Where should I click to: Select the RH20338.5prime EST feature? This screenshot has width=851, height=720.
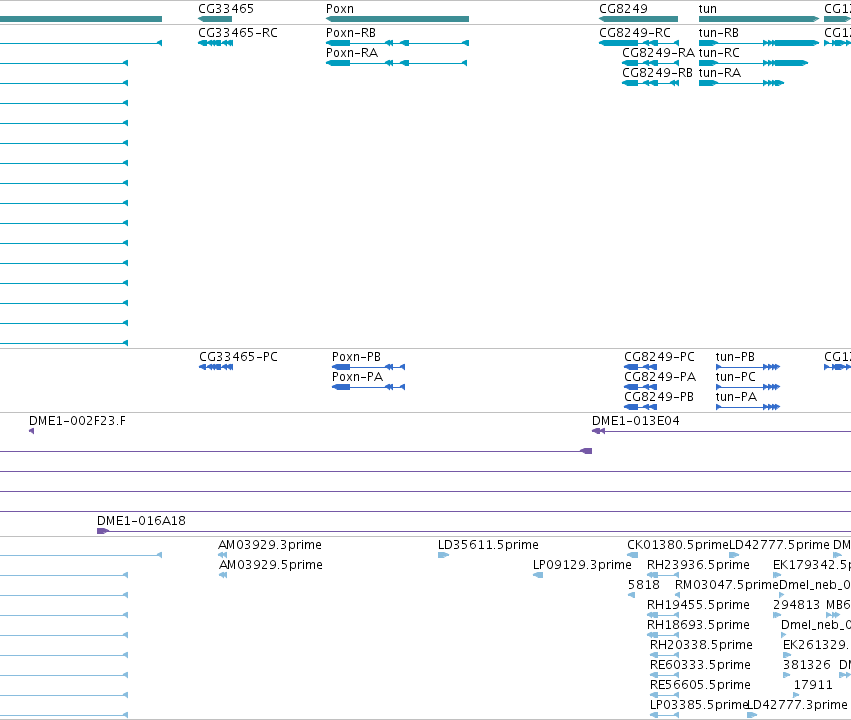pos(664,655)
